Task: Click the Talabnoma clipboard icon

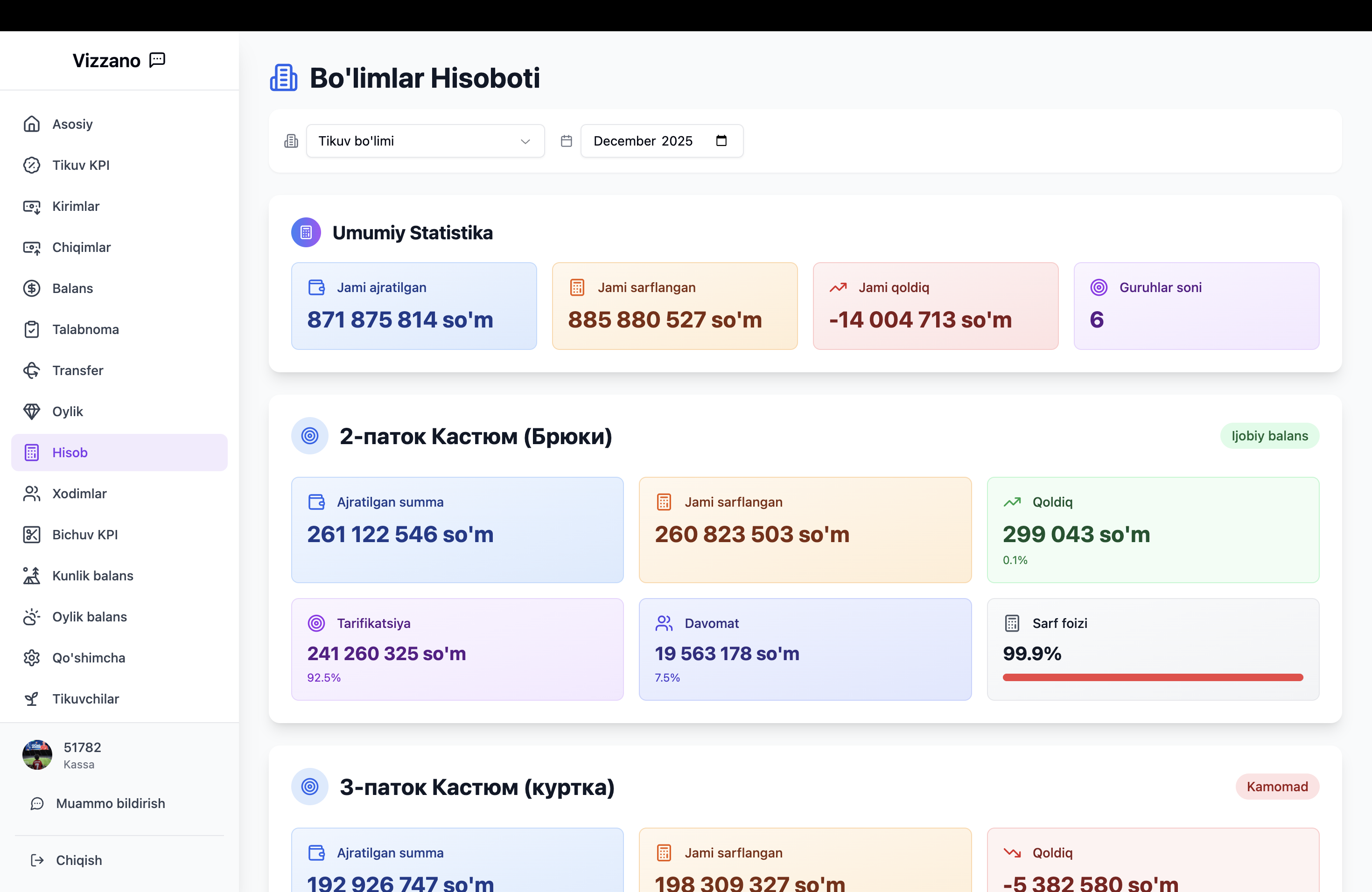Action: point(32,330)
